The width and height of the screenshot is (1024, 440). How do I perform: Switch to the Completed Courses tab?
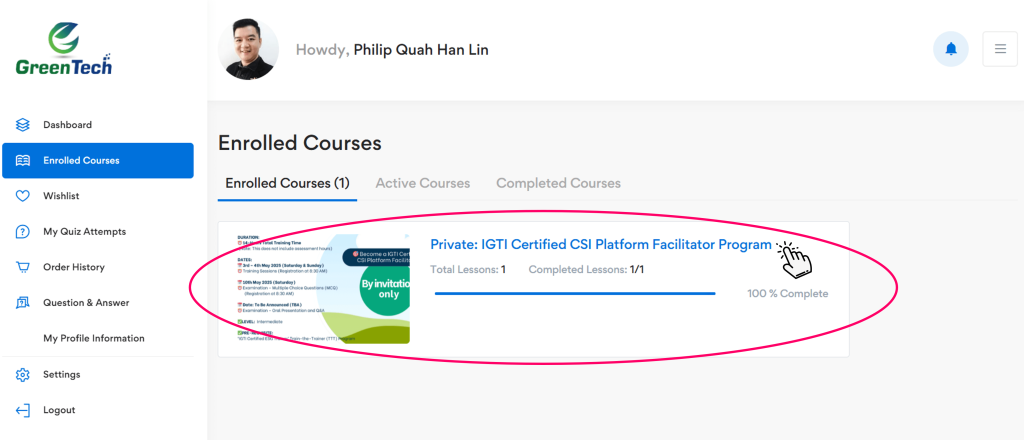(558, 183)
